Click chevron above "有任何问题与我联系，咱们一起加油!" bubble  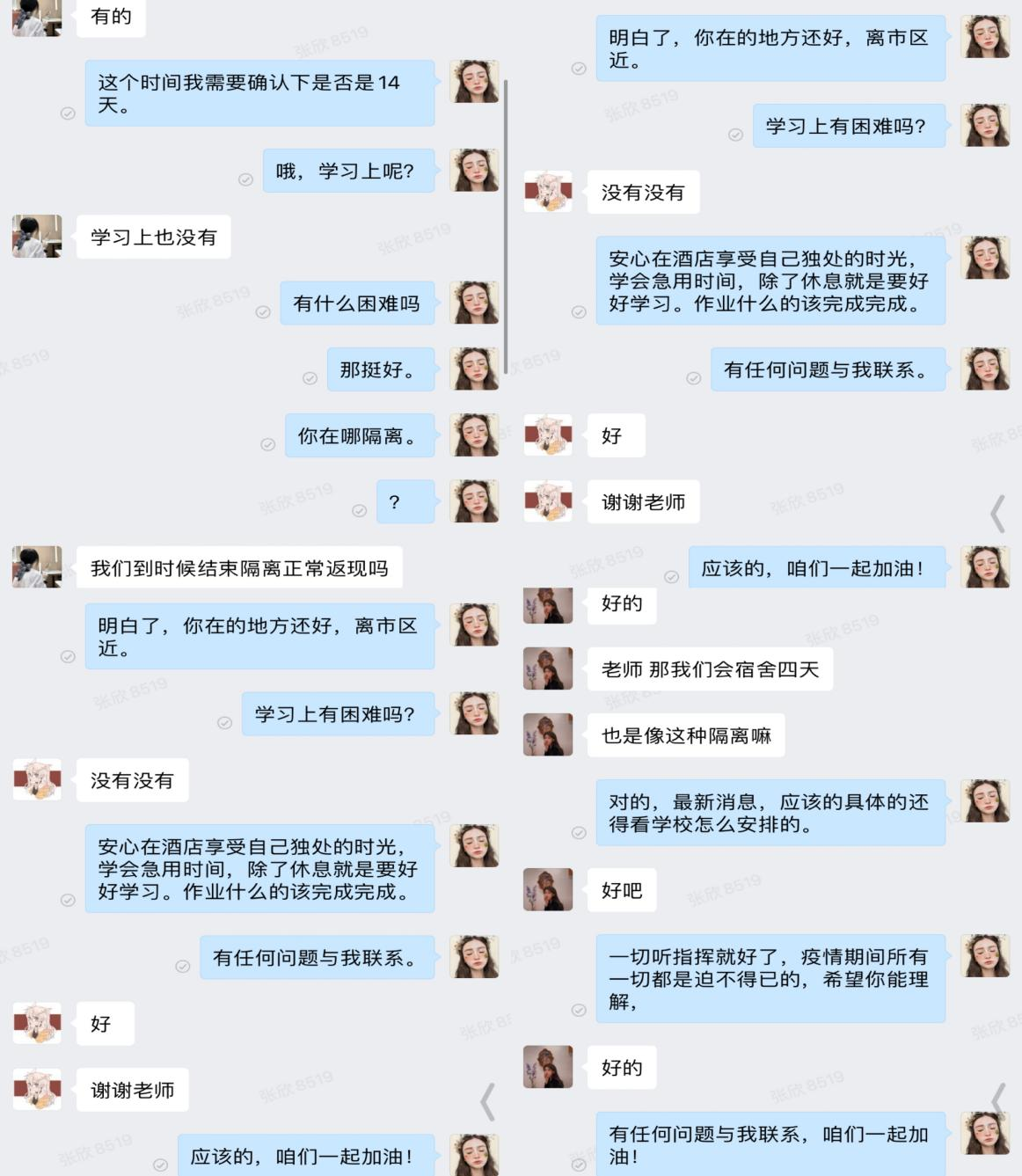click(x=998, y=1100)
